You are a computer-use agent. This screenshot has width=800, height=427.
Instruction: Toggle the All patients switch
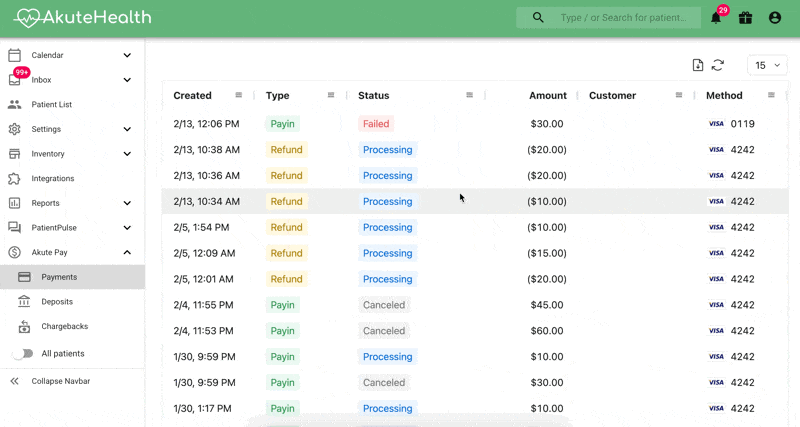(x=22, y=353)
